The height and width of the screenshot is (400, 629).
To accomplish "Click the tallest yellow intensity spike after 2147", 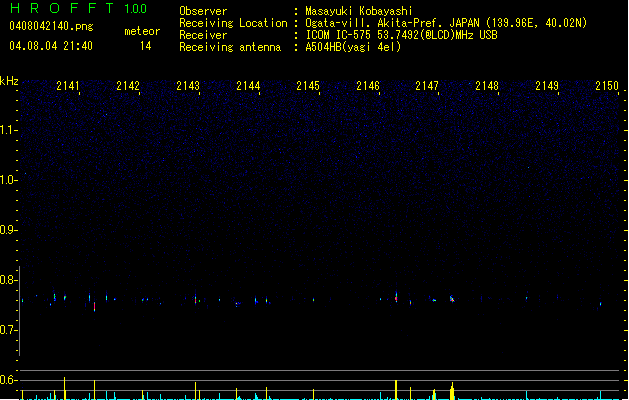I will click(452, 391).
